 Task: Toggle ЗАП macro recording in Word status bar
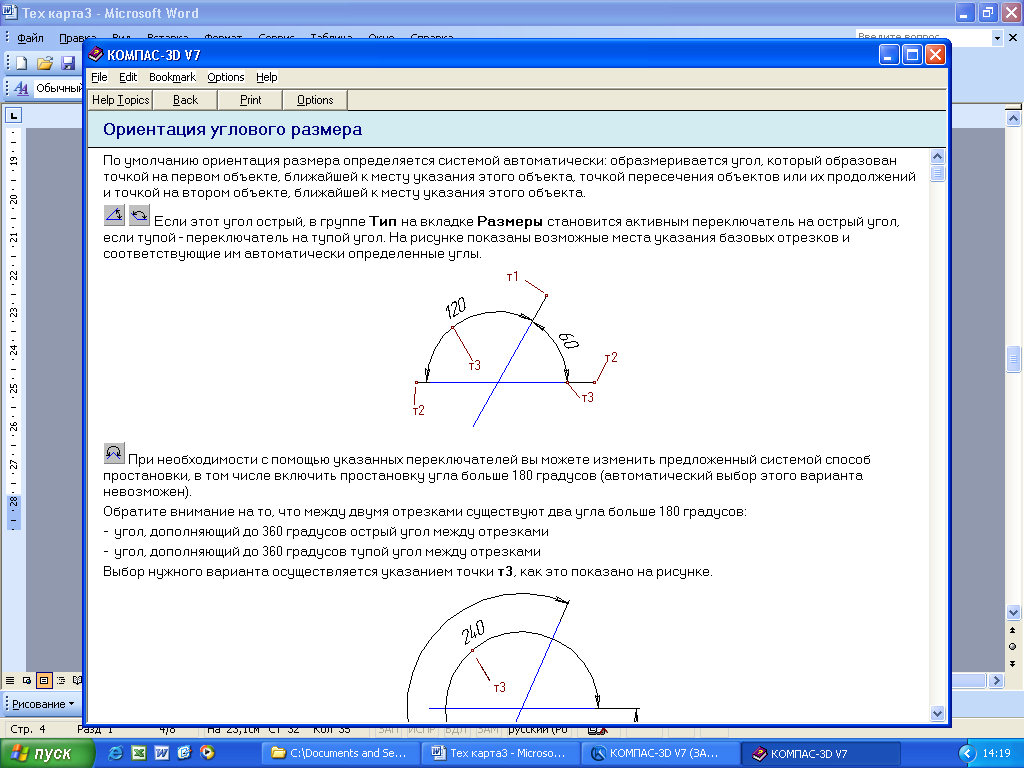tap(388, 729)
